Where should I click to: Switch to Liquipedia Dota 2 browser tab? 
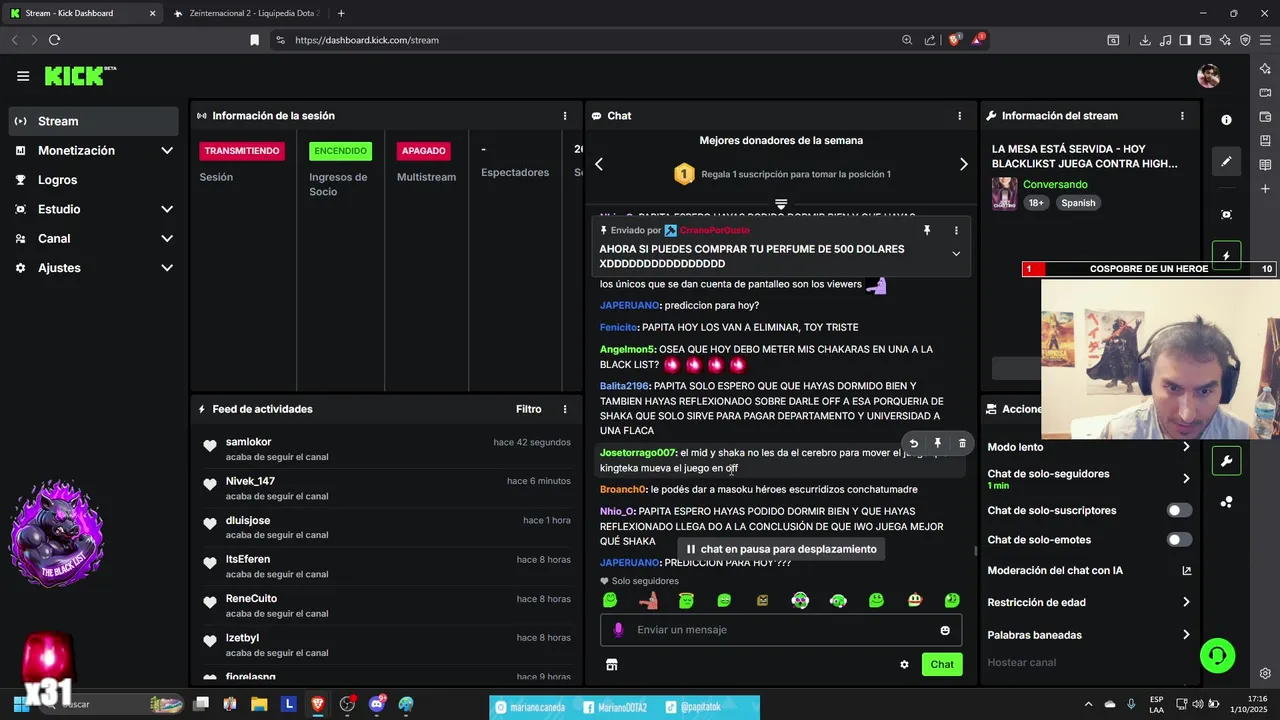245,13
